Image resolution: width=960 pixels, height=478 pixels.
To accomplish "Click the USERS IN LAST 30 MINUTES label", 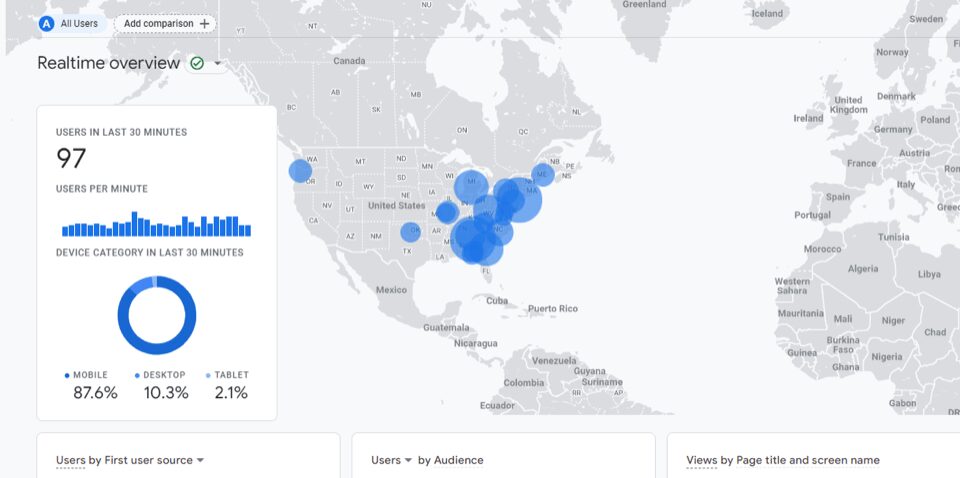I will (x=121, y=132).
